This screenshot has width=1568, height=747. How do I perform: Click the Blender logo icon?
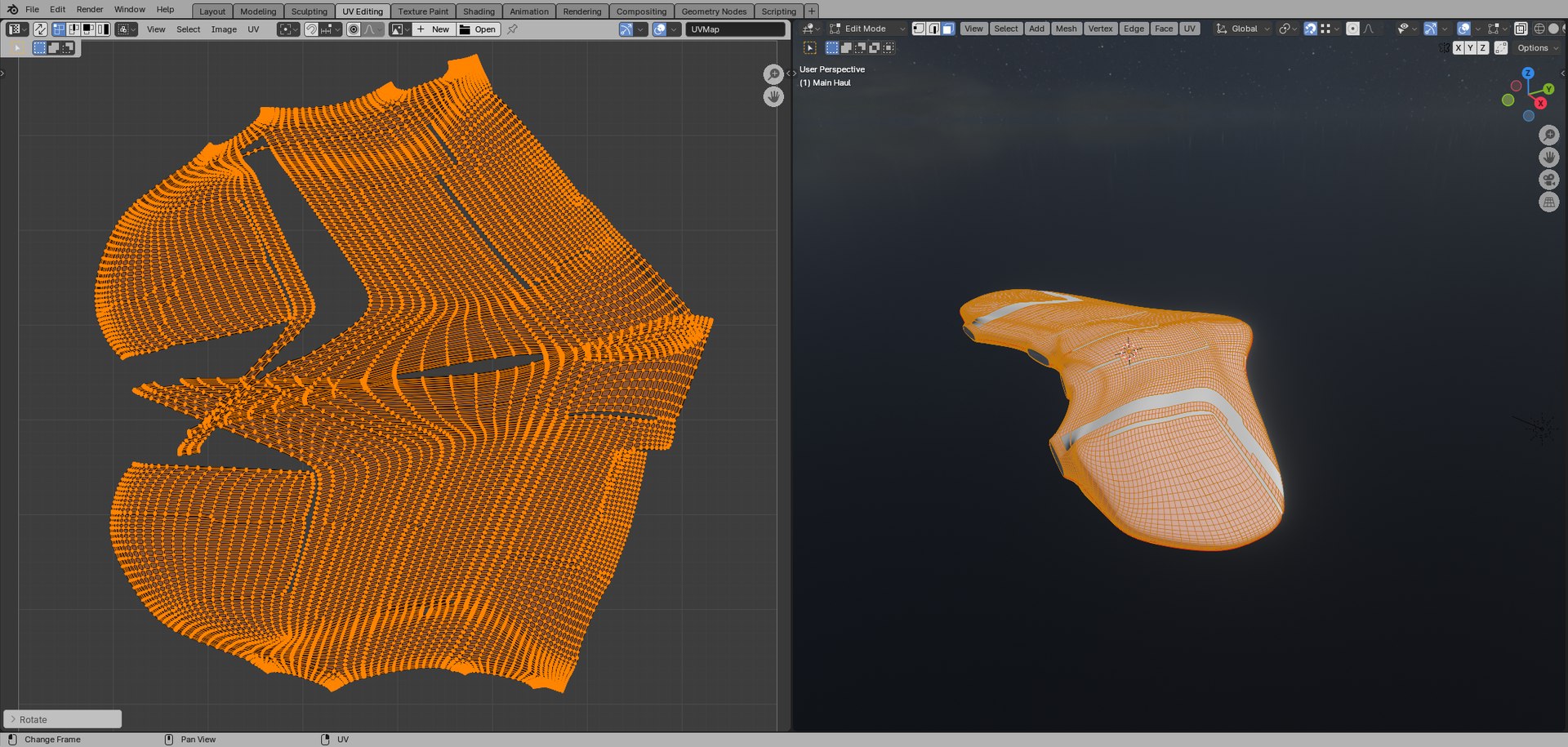(x=12, y=10)
